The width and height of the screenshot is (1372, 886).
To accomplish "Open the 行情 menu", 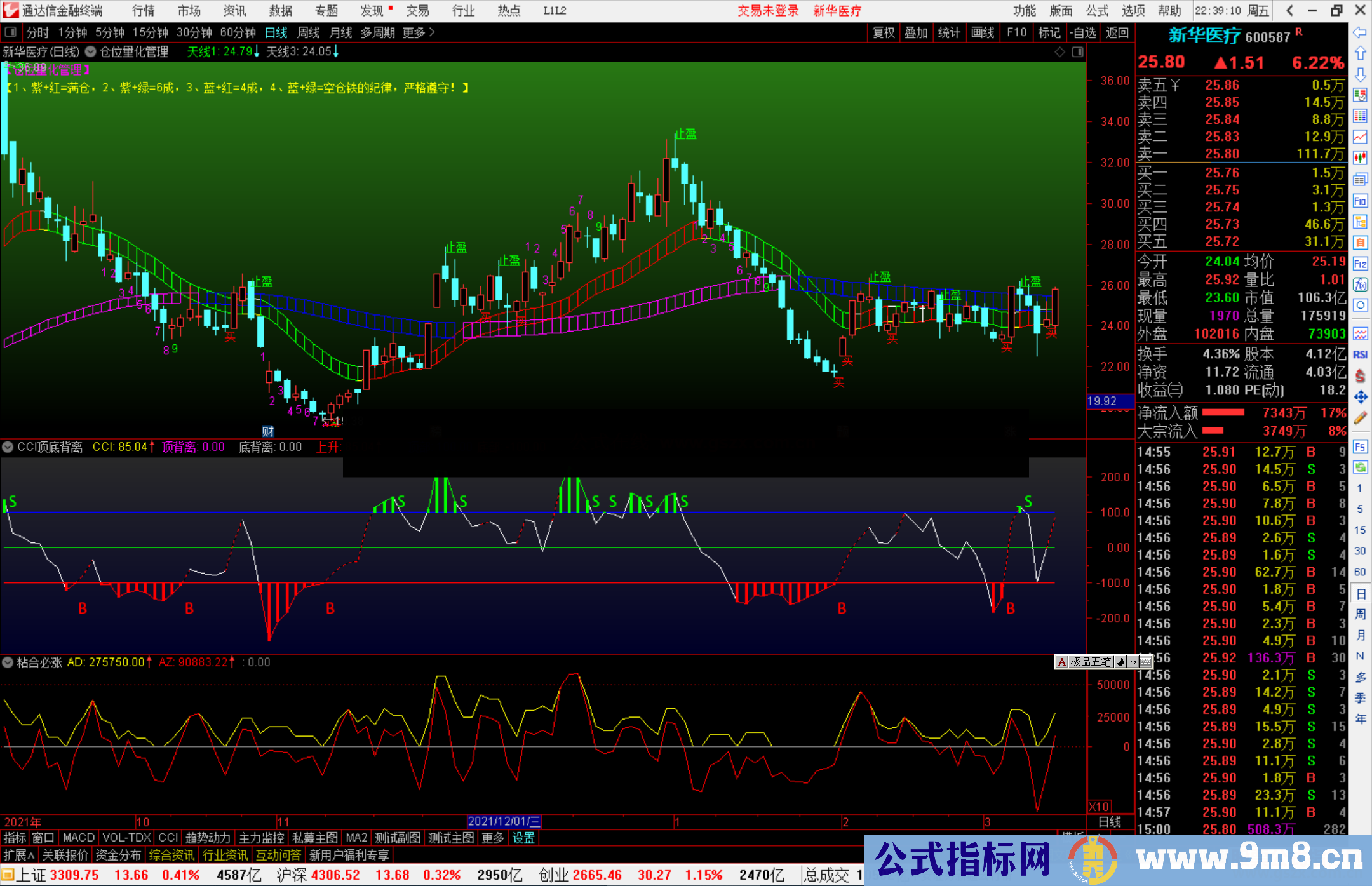I will click(x=144, y=11).
